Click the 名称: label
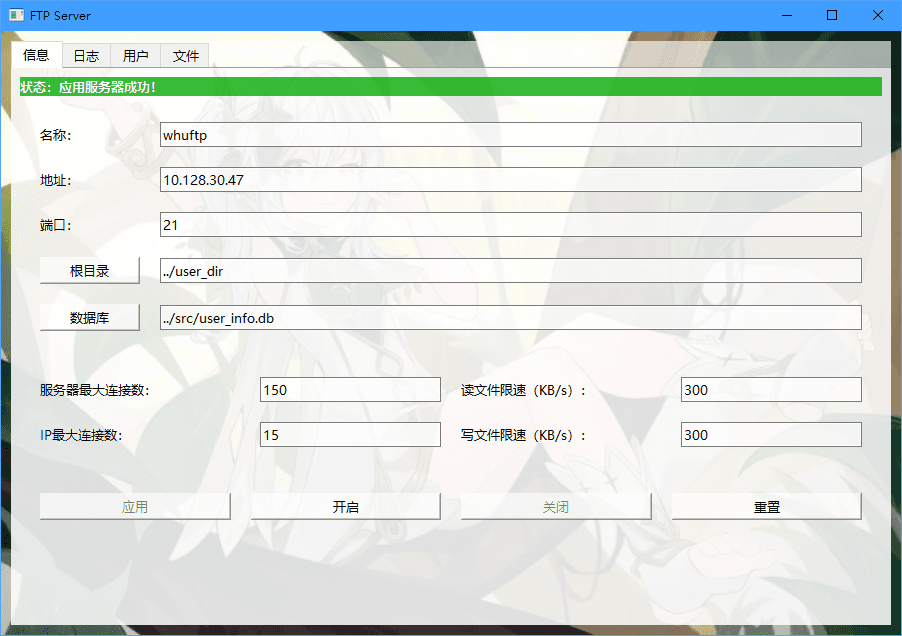The height and width of the screenshot is (636, 902). (55, 135)
